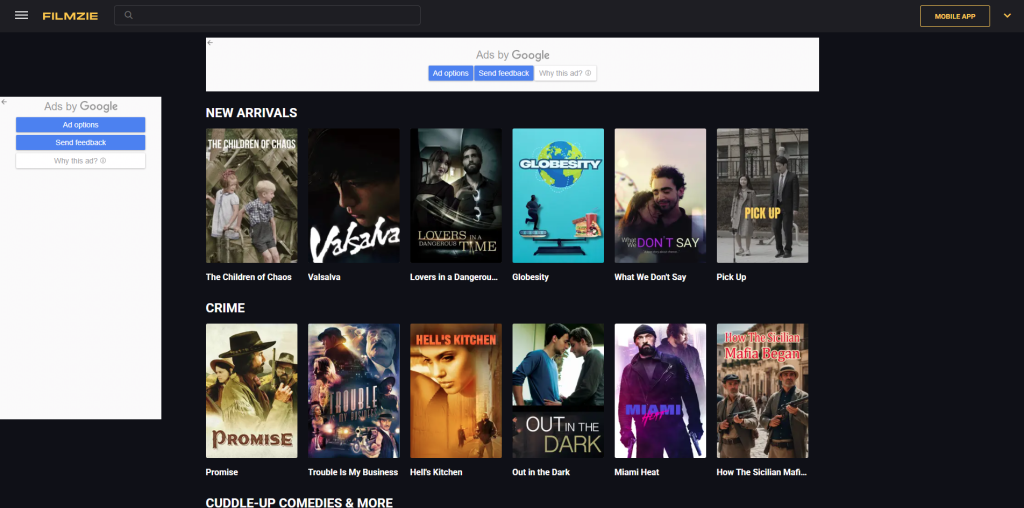Image resolution: width=1024 pixels, height=508 pixels.
Task: Open the Valsalva movie poster
Action: click(x=353, y=195)
